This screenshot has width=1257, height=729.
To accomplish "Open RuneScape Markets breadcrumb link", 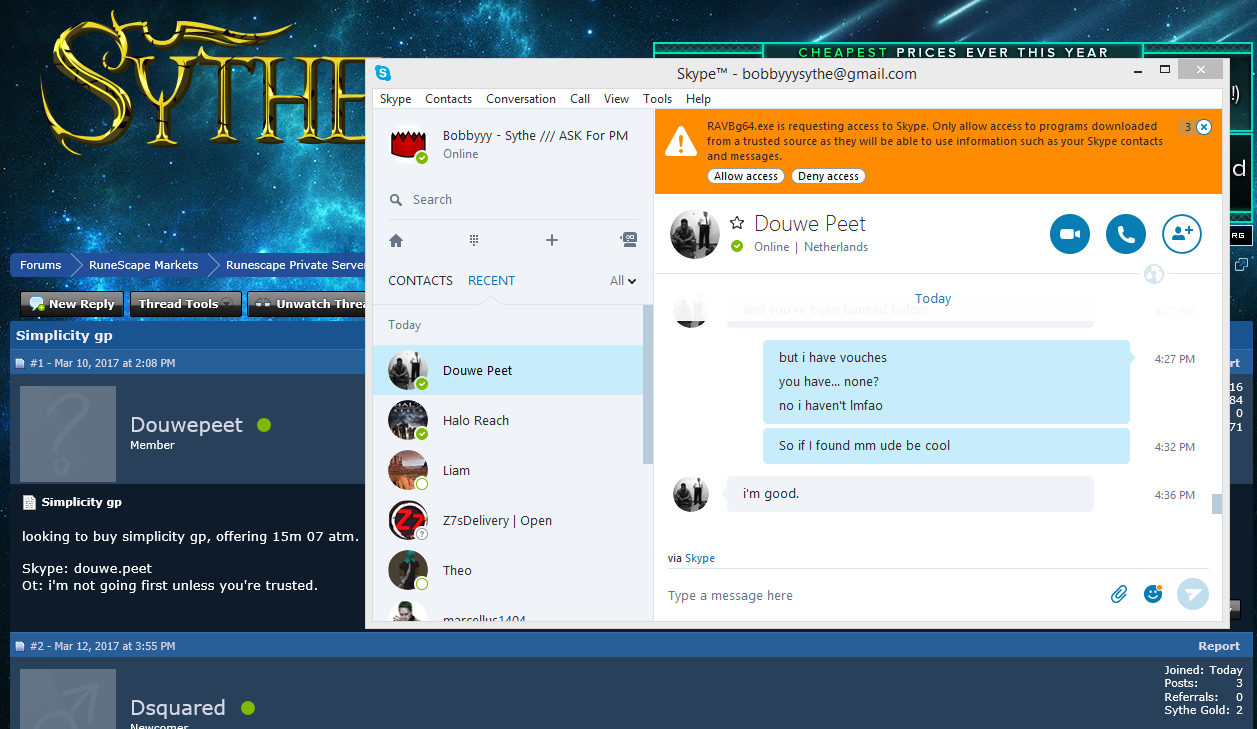I will [x=143, y=265].
